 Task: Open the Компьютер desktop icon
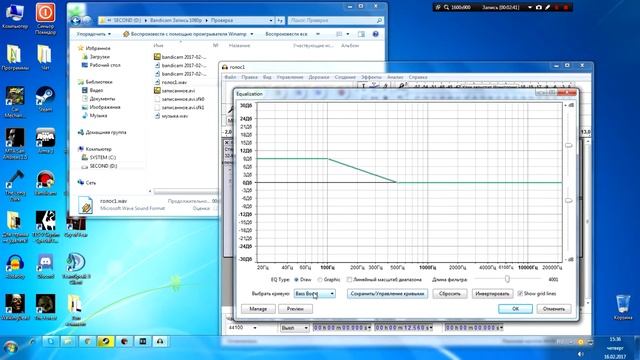coord(15,16)
